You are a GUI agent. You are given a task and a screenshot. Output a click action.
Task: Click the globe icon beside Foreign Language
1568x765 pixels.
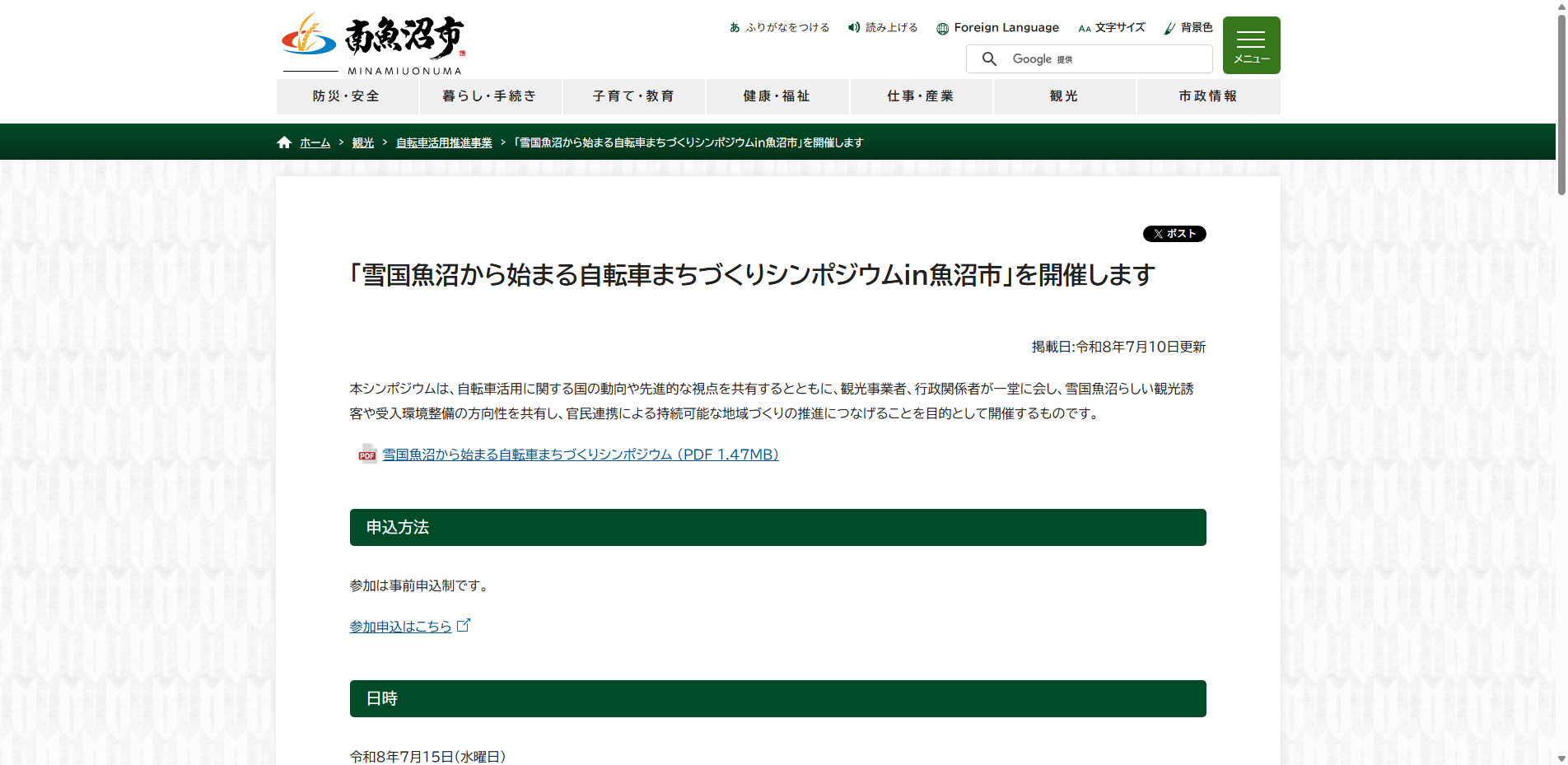[942, 28]
